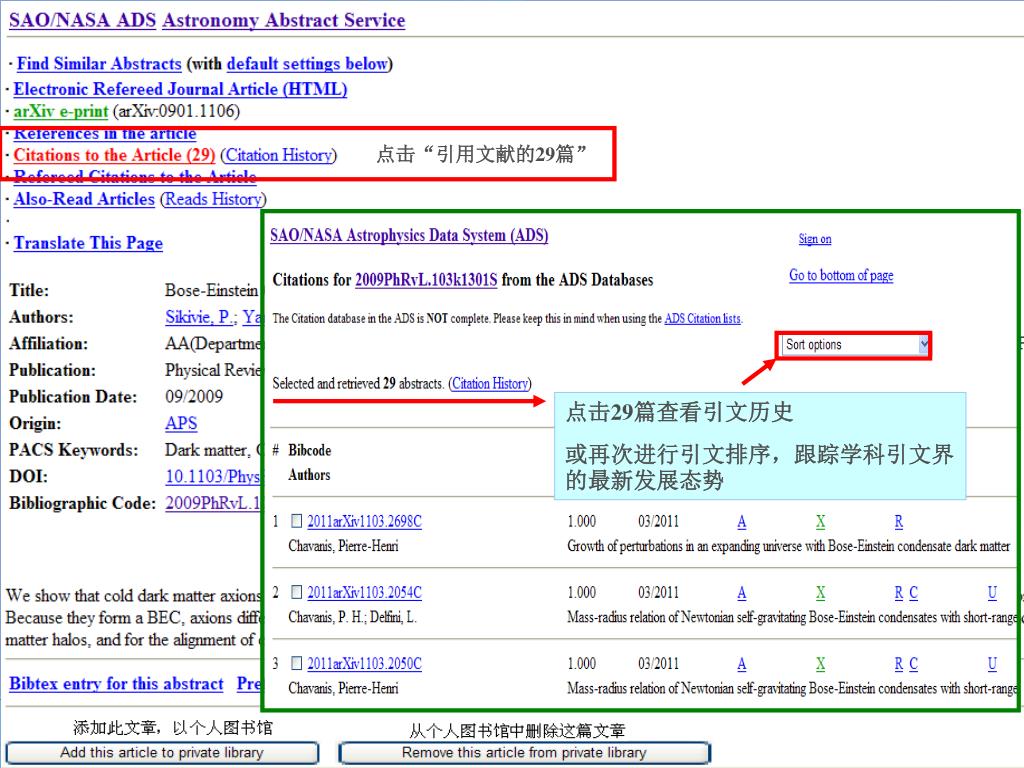
Task: Open bibcode 2011arXiv1103.2698C
Action: (364, 521)
